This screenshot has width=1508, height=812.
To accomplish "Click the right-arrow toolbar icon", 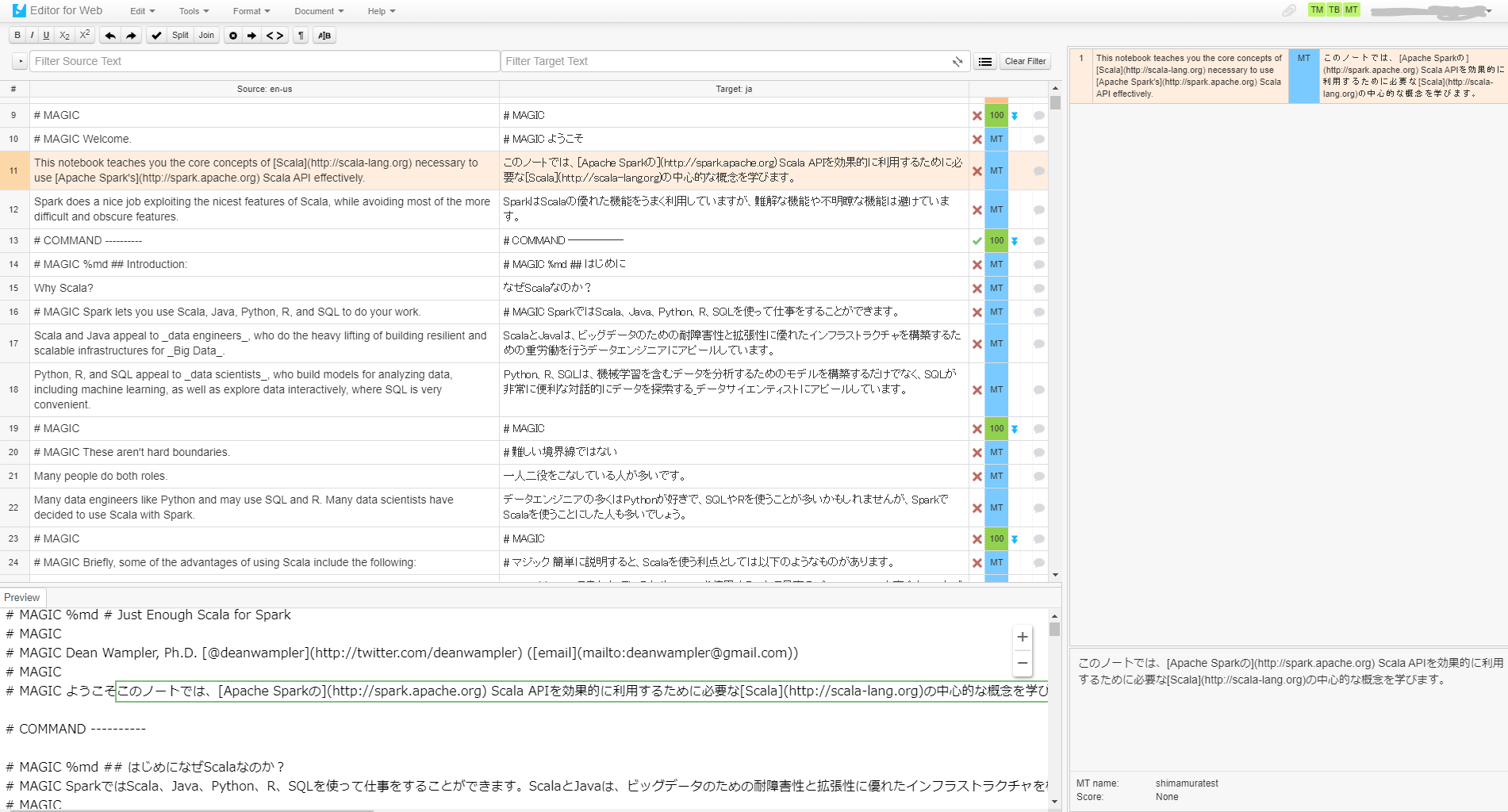I will [251, 36].
